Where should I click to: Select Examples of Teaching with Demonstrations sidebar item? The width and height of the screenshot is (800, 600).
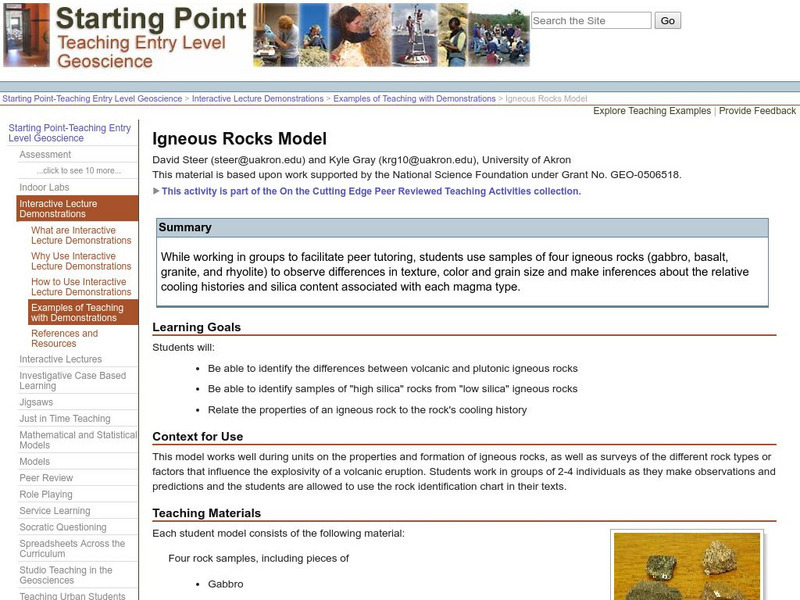point(83,312)
